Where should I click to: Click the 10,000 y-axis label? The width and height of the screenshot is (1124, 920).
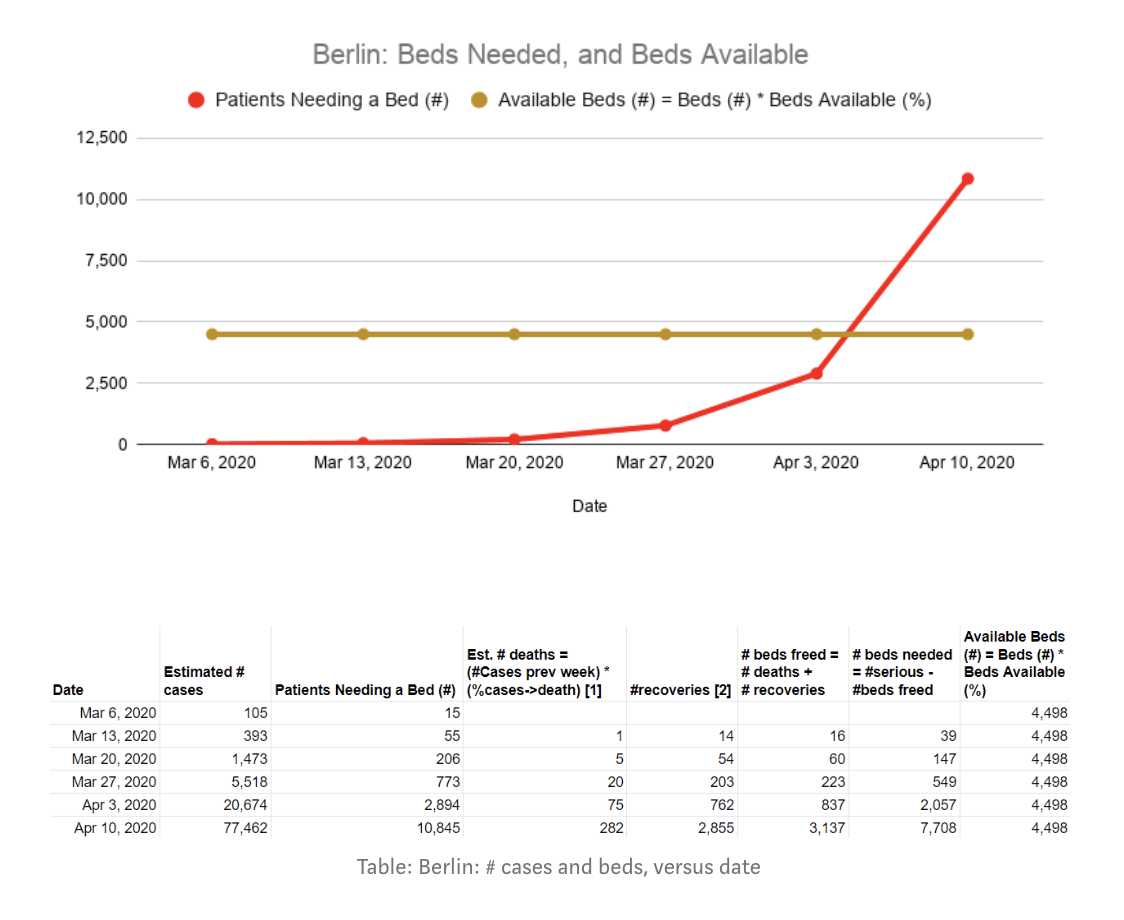pos(102,199)
